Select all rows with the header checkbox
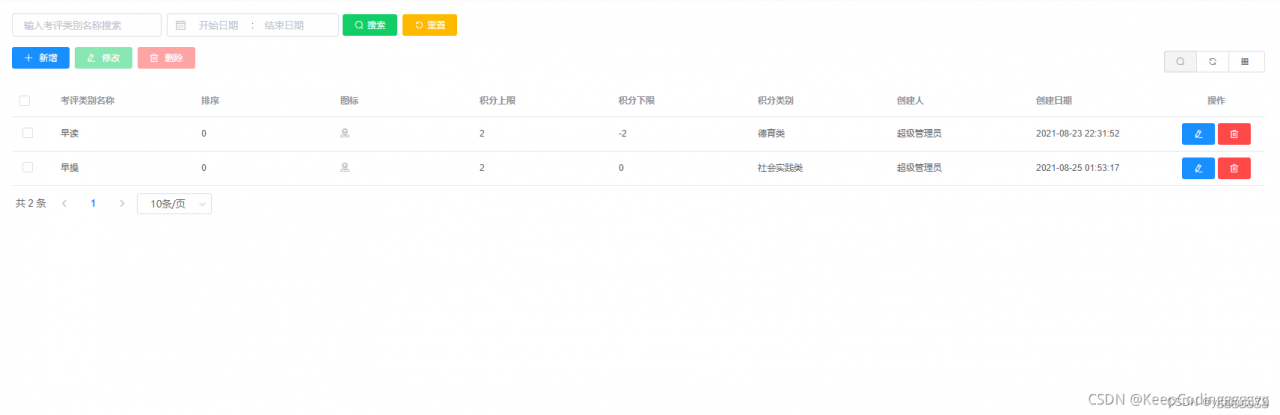This screenshot has width=1280, height=415. [25, 100]
